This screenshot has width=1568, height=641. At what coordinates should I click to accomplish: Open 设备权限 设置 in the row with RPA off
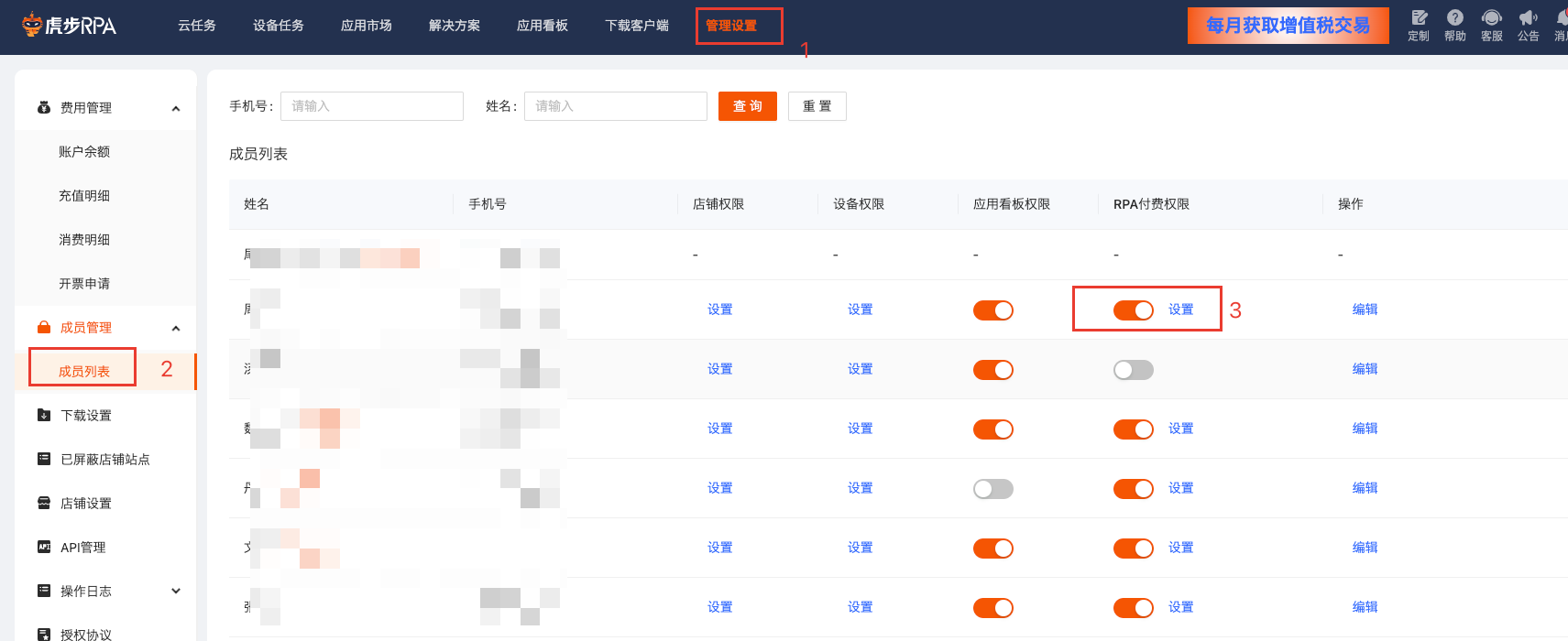coord(861,369)
